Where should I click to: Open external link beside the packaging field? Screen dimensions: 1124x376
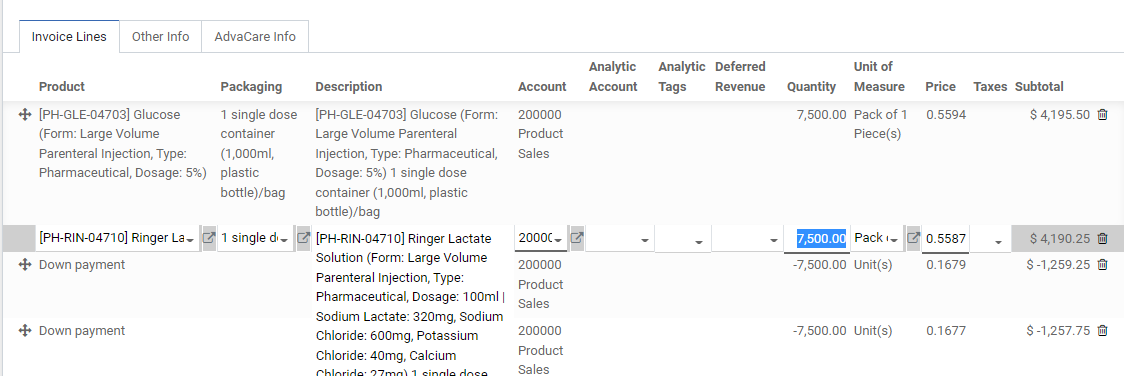point(303,238)
